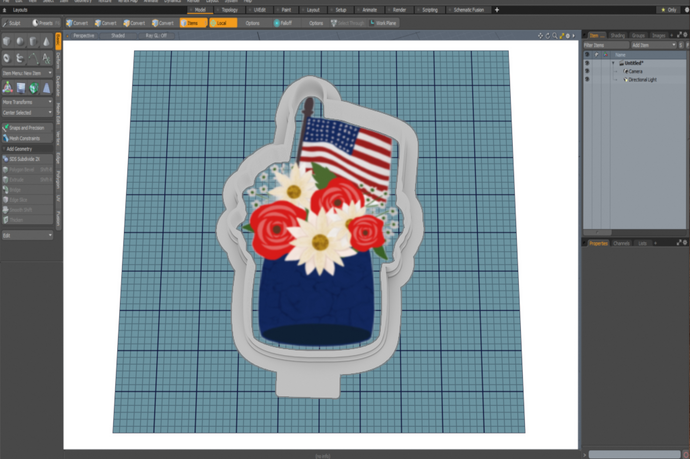The image size is (690, 459).
Task: Select the Cone primitive tool
Action: tap(46, 42)
